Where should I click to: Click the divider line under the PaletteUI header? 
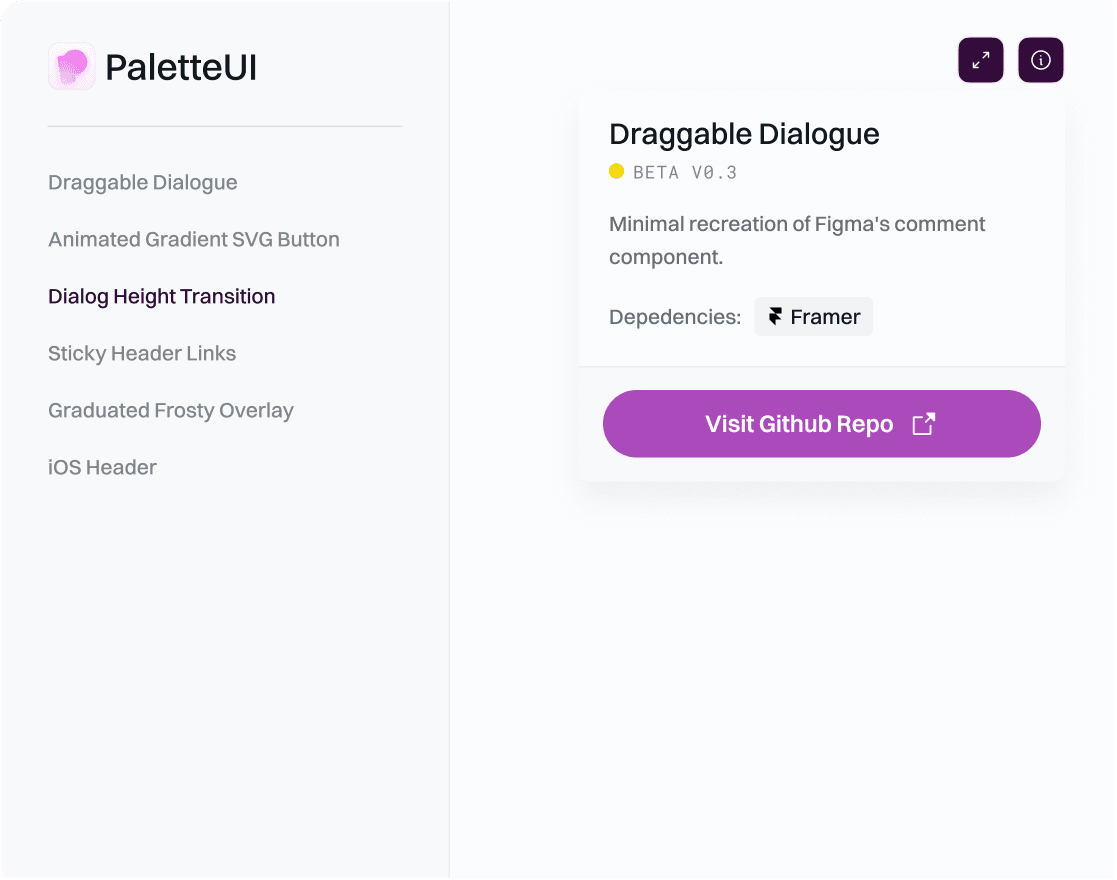pos(225,127)
